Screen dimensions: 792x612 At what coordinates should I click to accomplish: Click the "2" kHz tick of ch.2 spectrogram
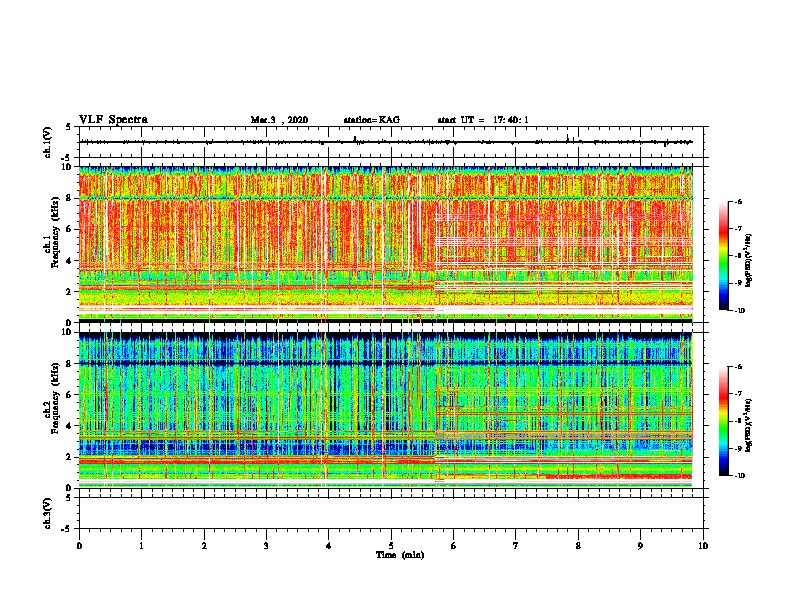(70, 457)
